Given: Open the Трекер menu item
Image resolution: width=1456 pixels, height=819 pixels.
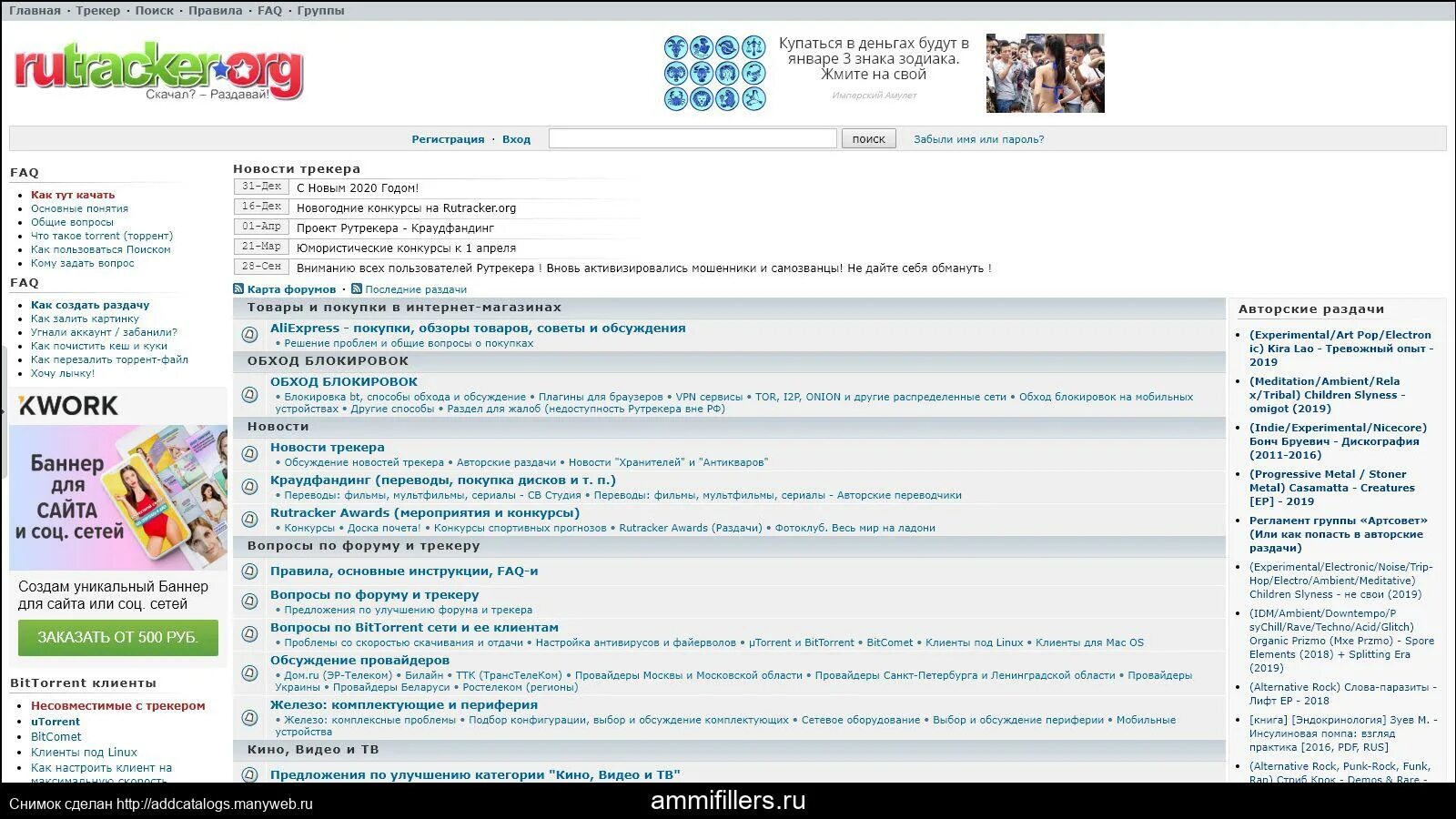Looking at the screenshot, I should pyautogui.click(x=98, y=11).
